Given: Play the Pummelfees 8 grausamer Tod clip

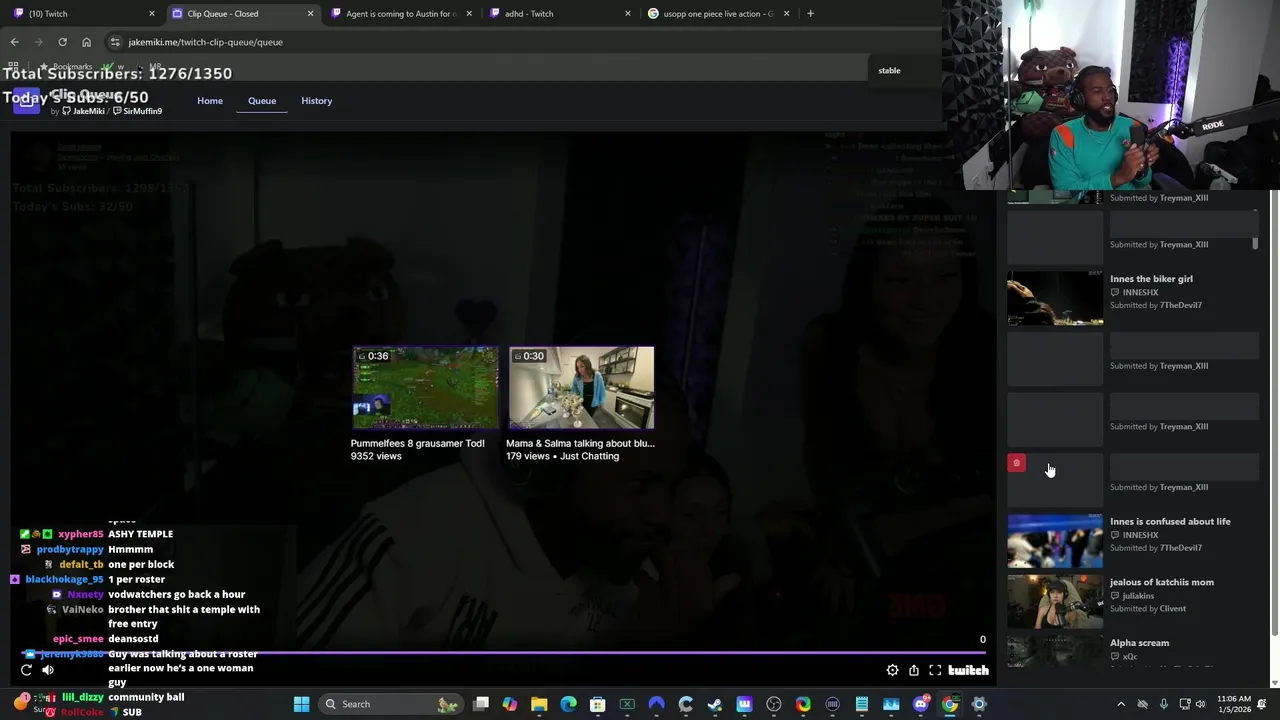Looking at the screenshot, I should pos(425,388).
